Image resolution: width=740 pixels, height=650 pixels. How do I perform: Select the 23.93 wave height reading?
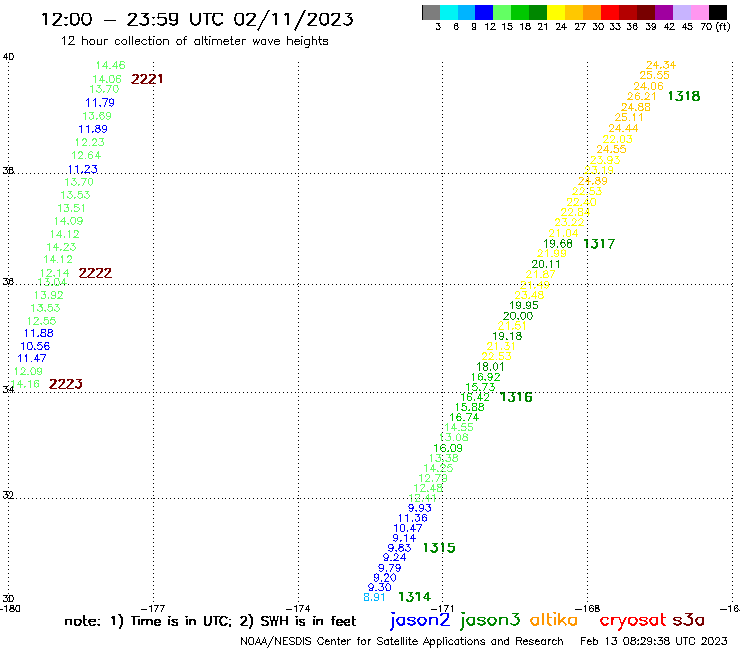click(x=605, y=160)
